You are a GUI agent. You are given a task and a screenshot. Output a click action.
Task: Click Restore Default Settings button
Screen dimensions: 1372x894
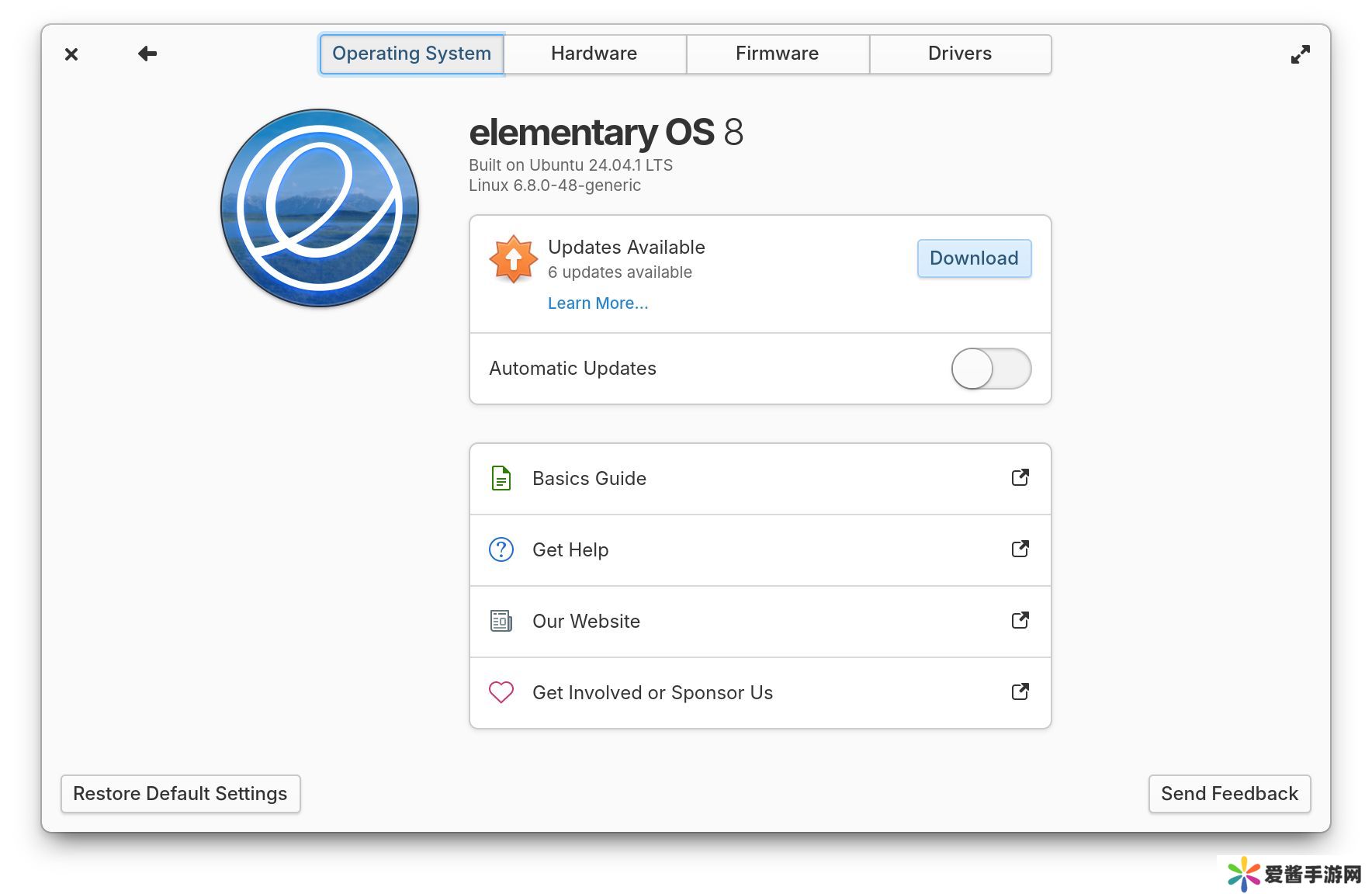tap(181, 794)
